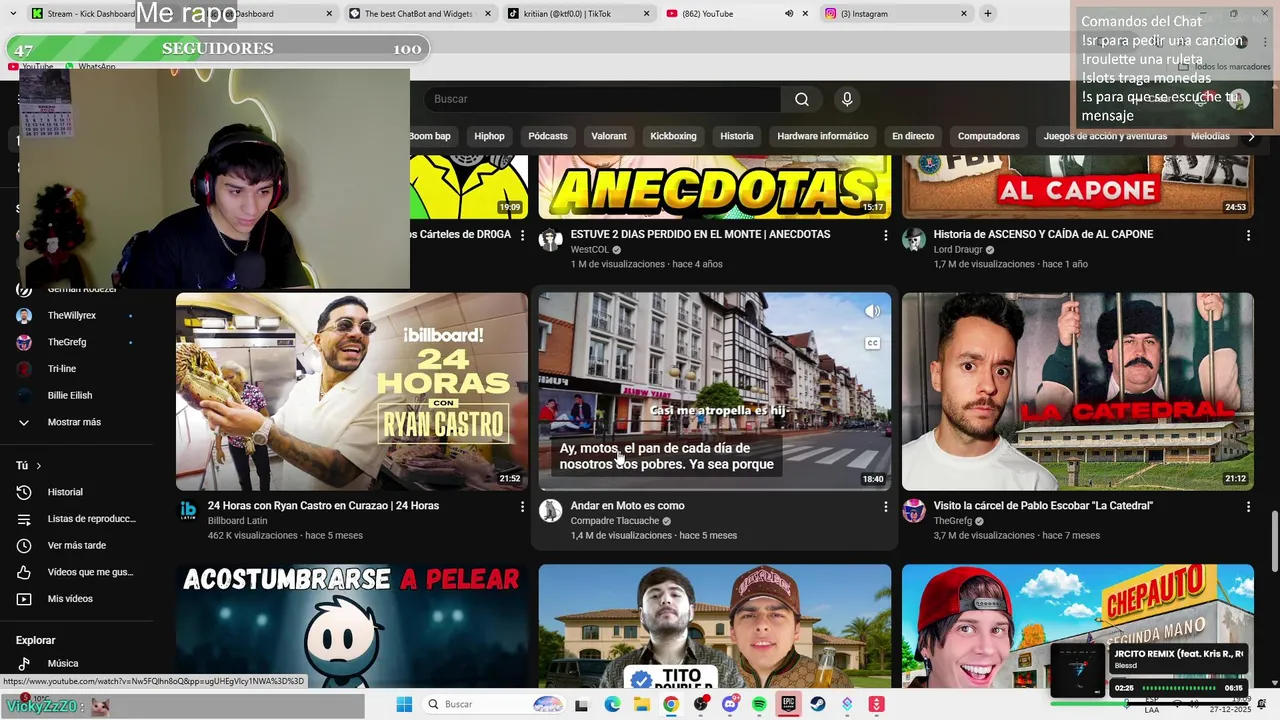
Task: Open options menu for La Catedral video
Action: point(1248,507)
